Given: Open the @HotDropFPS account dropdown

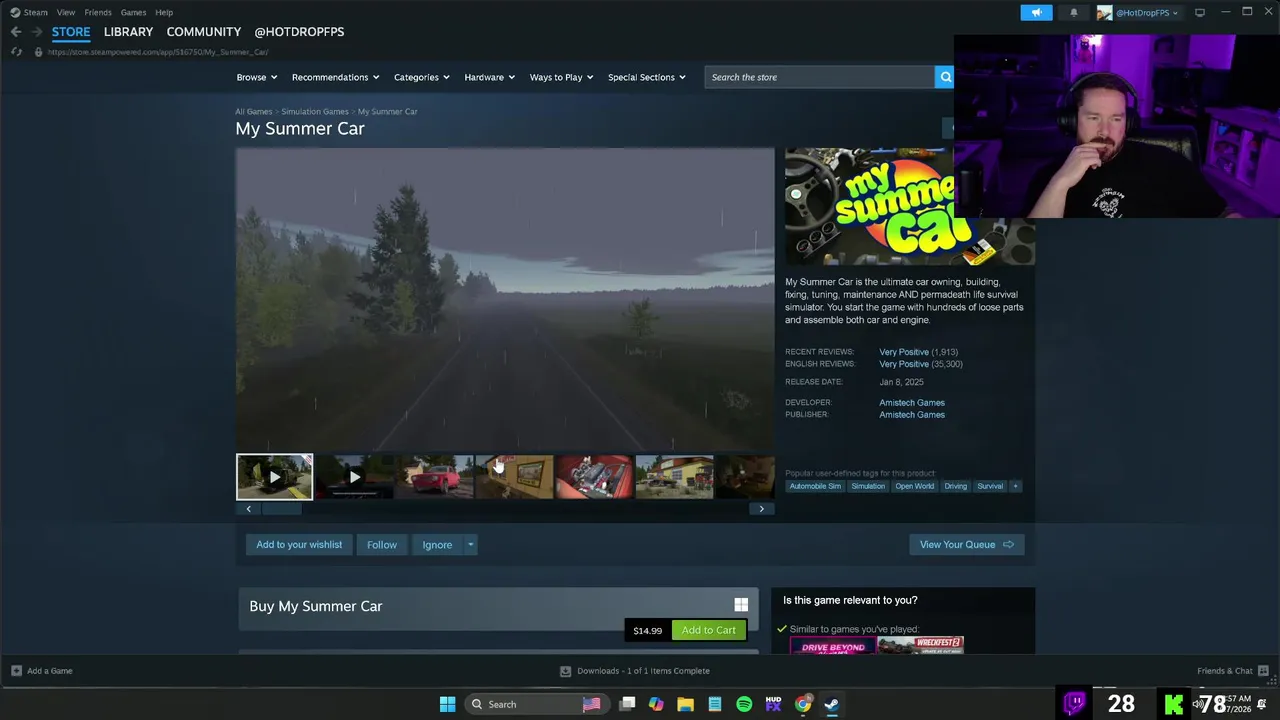Looking at the screenshot, I should 1139,12.
